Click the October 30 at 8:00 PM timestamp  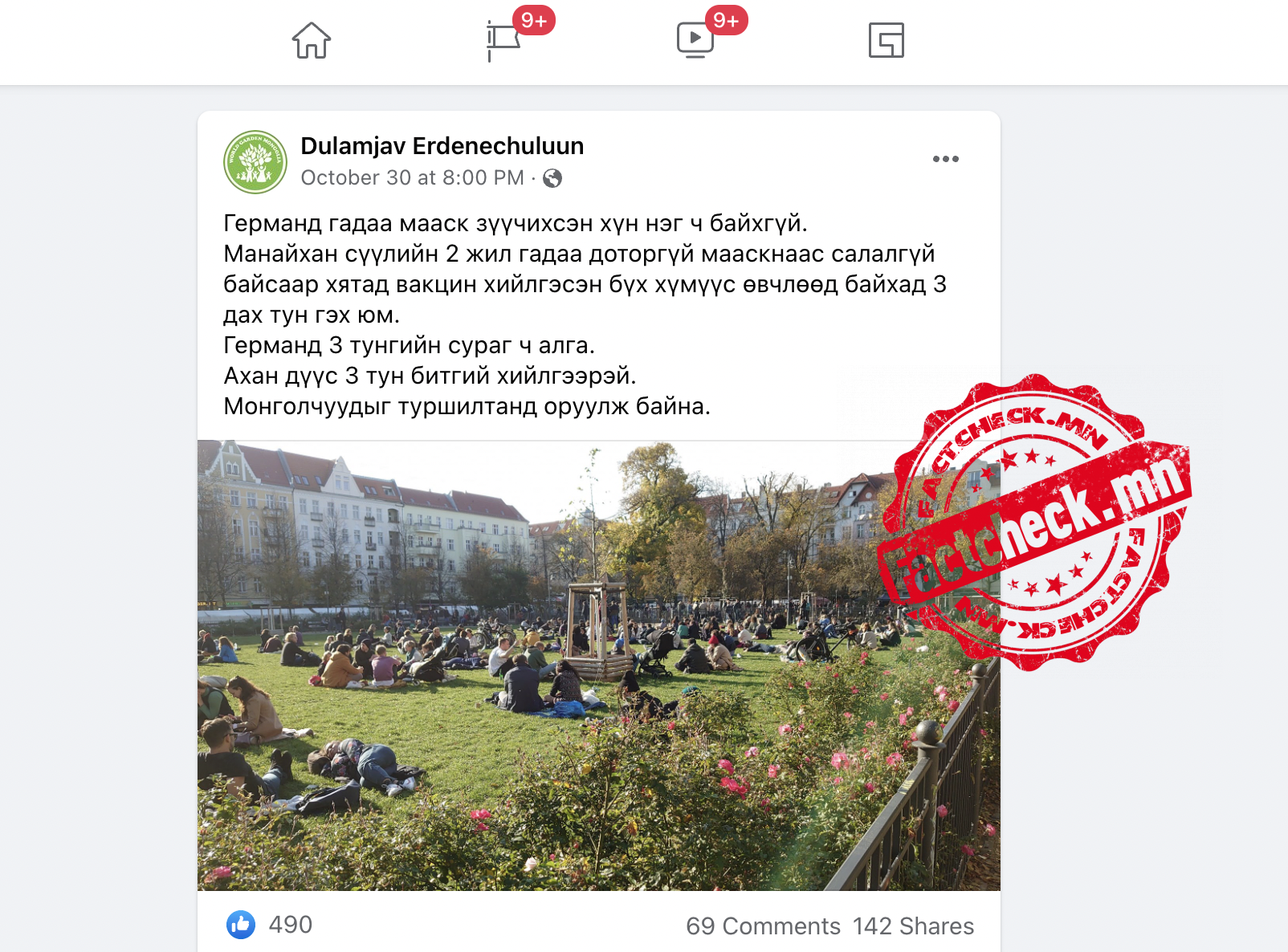click(x=413, y=178)
